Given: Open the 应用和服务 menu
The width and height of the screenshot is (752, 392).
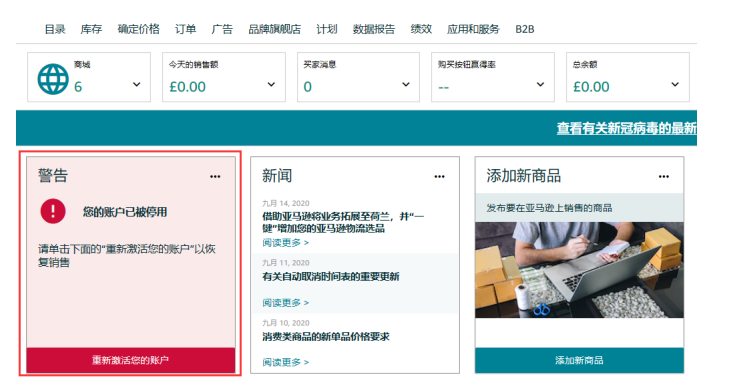Looking at the screenshot, I should tap(473, 29).
